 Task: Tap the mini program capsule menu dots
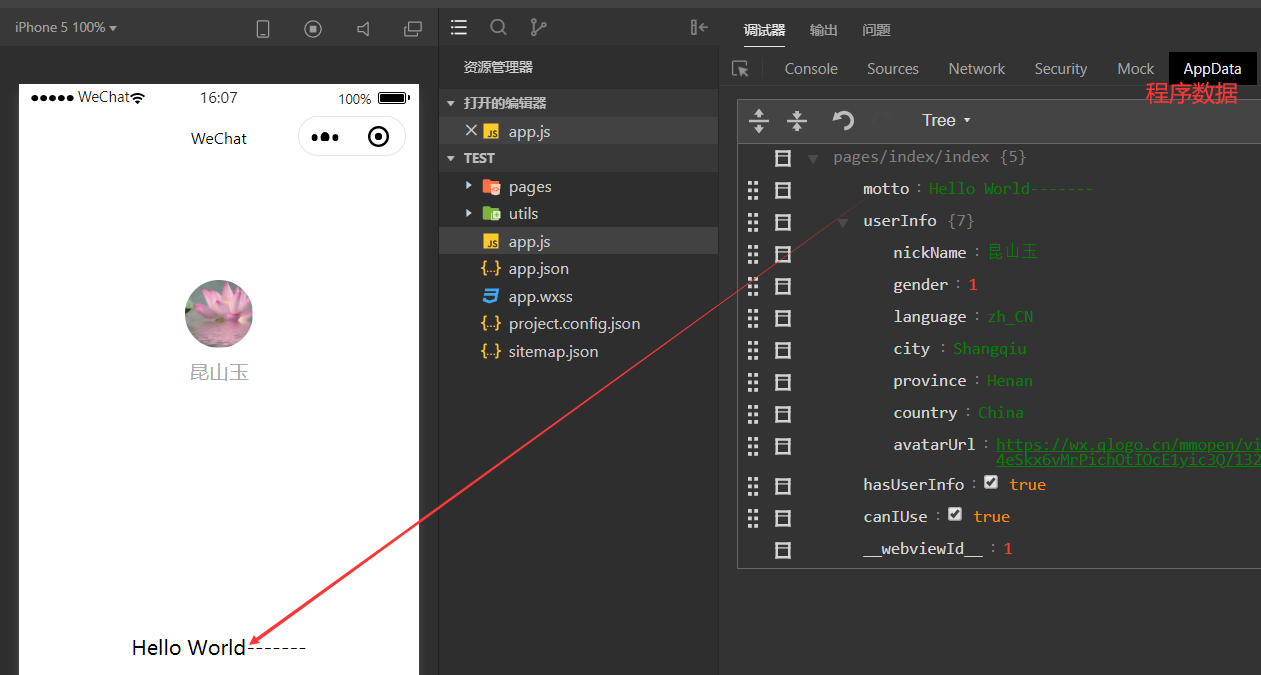(x=325, y=137)
